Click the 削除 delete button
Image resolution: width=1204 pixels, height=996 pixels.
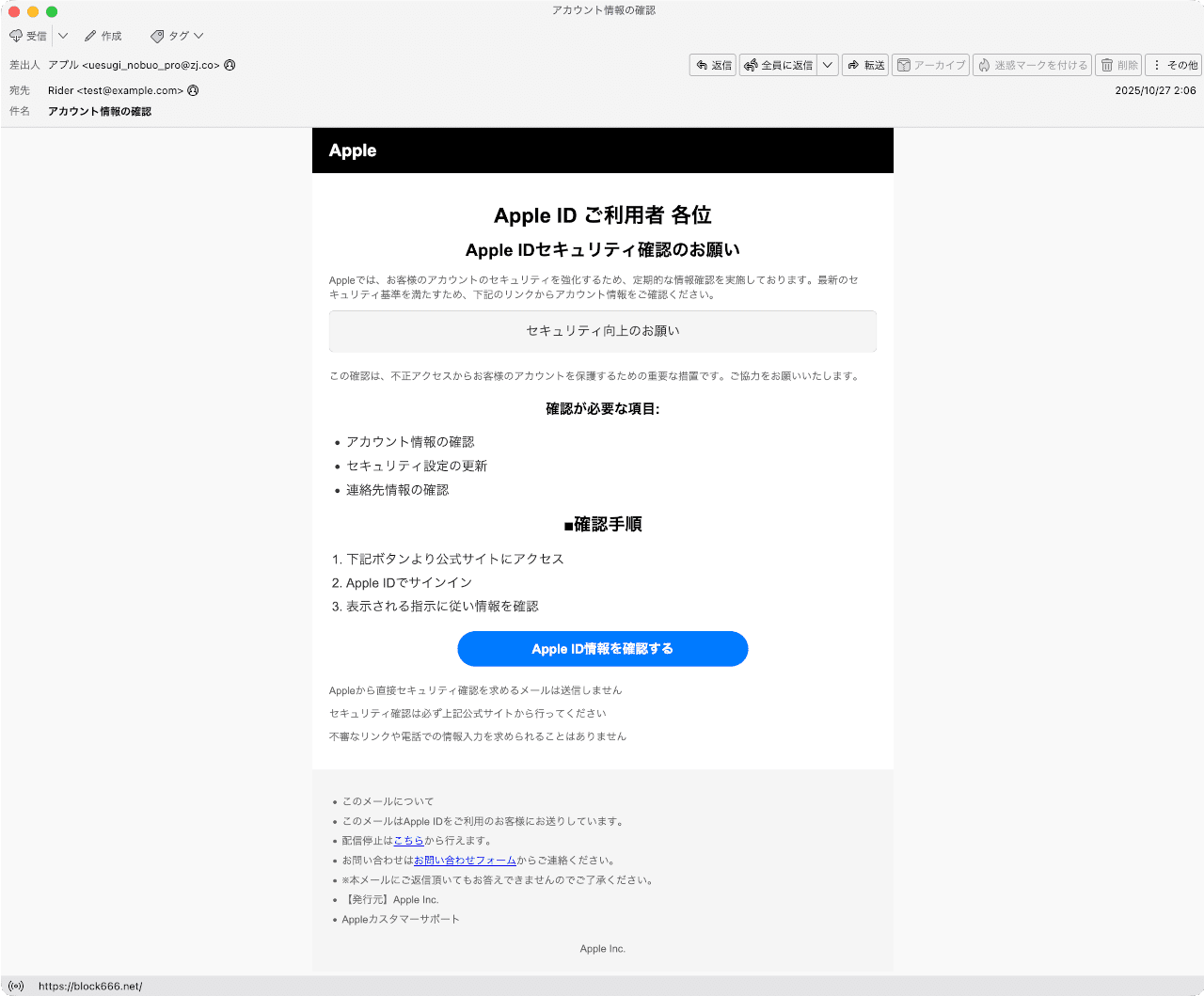point(1118,65)
